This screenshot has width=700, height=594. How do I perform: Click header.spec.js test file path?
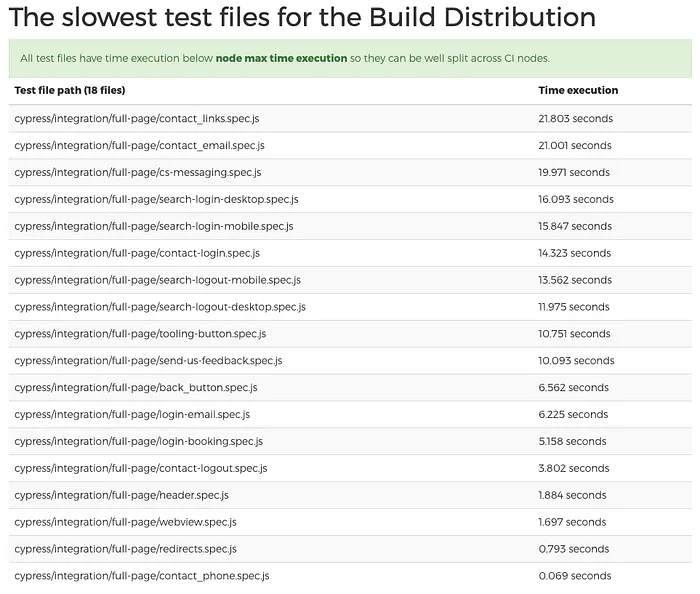click(121, 495)
